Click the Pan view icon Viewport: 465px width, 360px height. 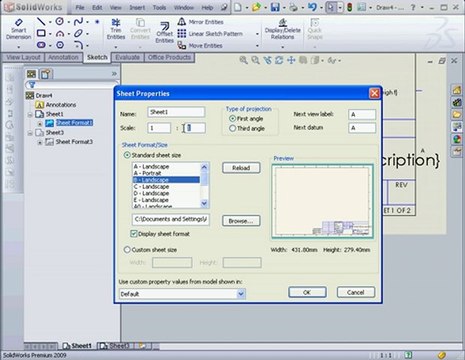(x=291, y=60)
